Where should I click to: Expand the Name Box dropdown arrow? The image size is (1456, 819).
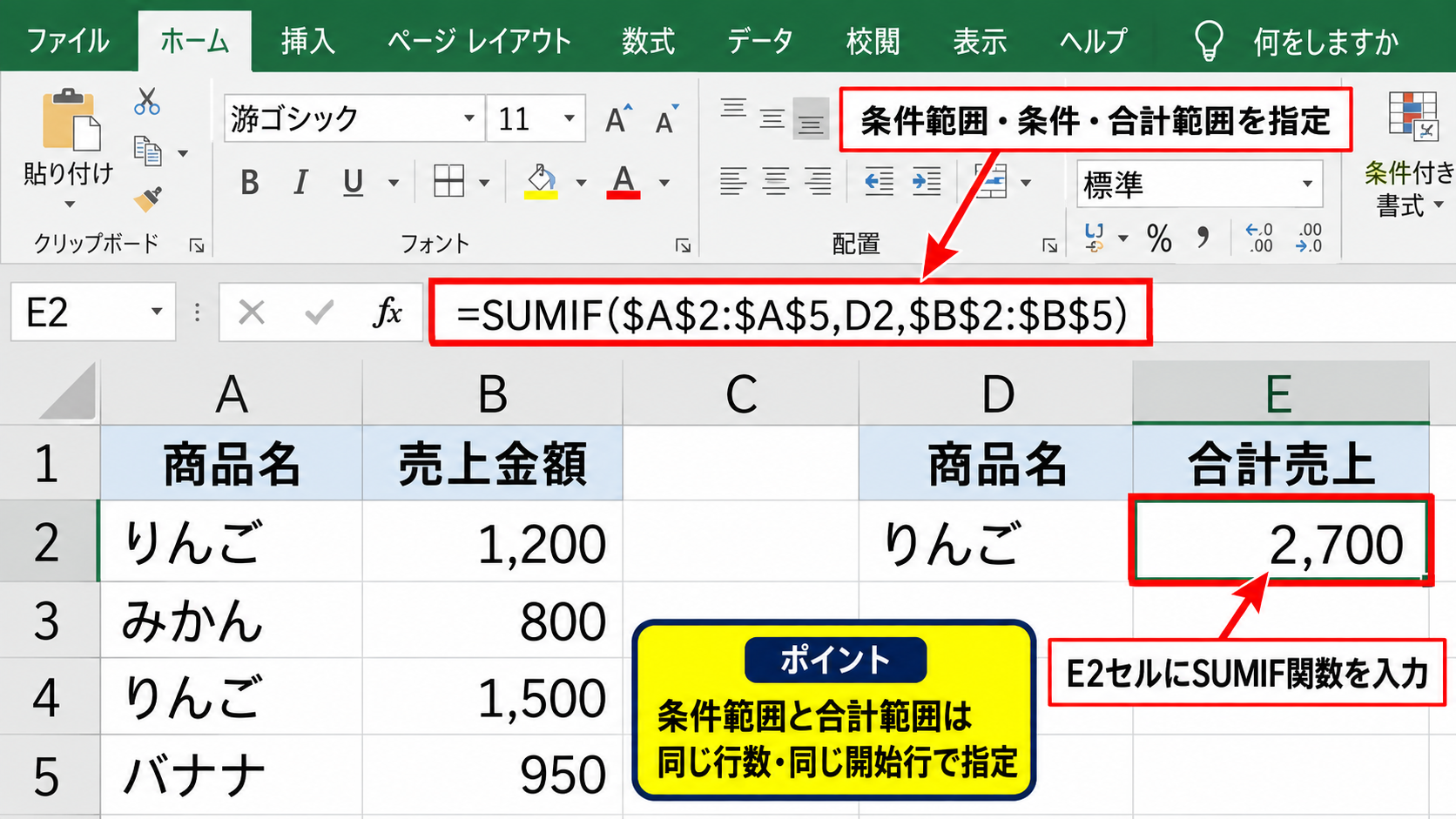pos(157,312)
